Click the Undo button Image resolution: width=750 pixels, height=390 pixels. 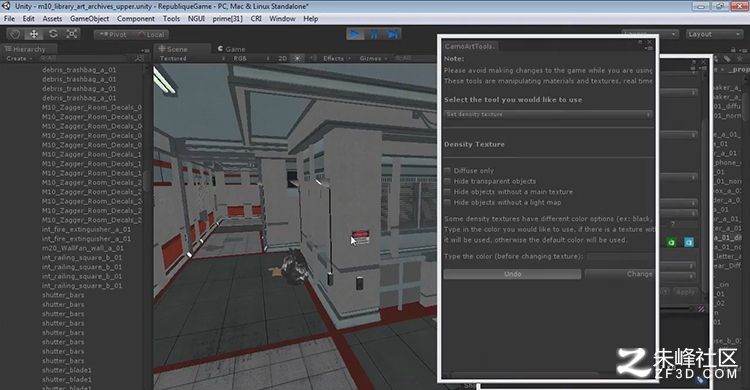(x=512, y=274)
